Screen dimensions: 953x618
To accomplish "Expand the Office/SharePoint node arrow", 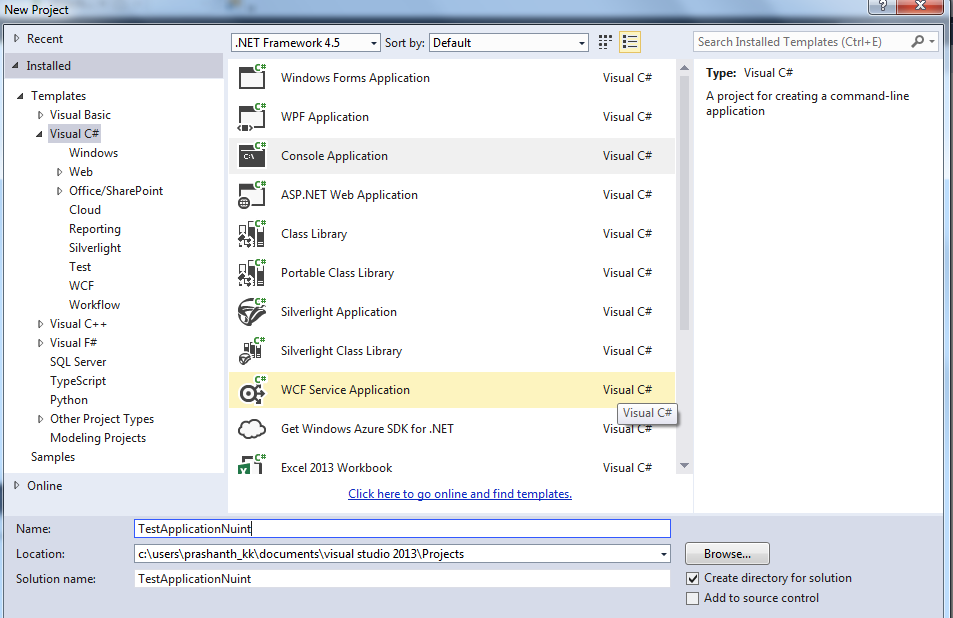I will (x=60, y=191).
